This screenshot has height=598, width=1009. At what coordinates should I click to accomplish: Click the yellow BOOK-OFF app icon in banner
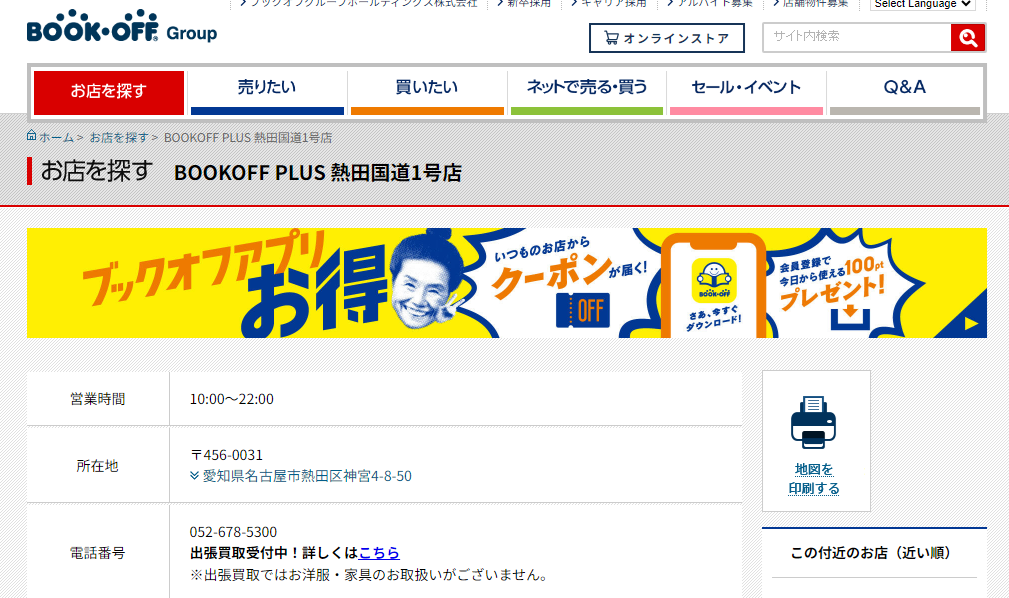714,280
